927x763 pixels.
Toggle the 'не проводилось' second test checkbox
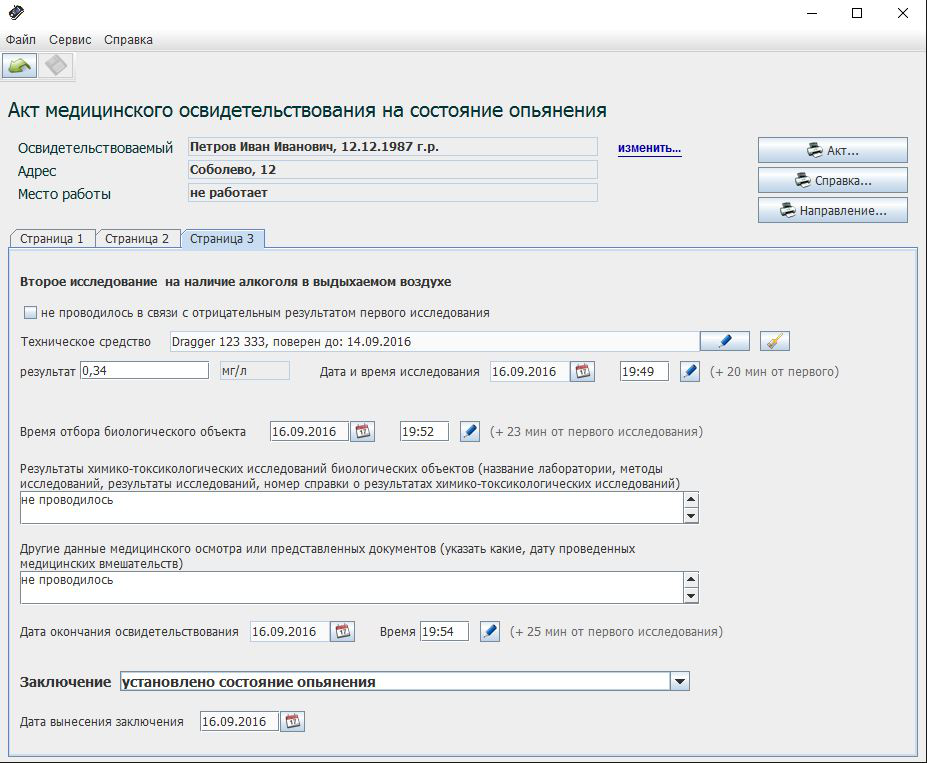pos(30,313)
